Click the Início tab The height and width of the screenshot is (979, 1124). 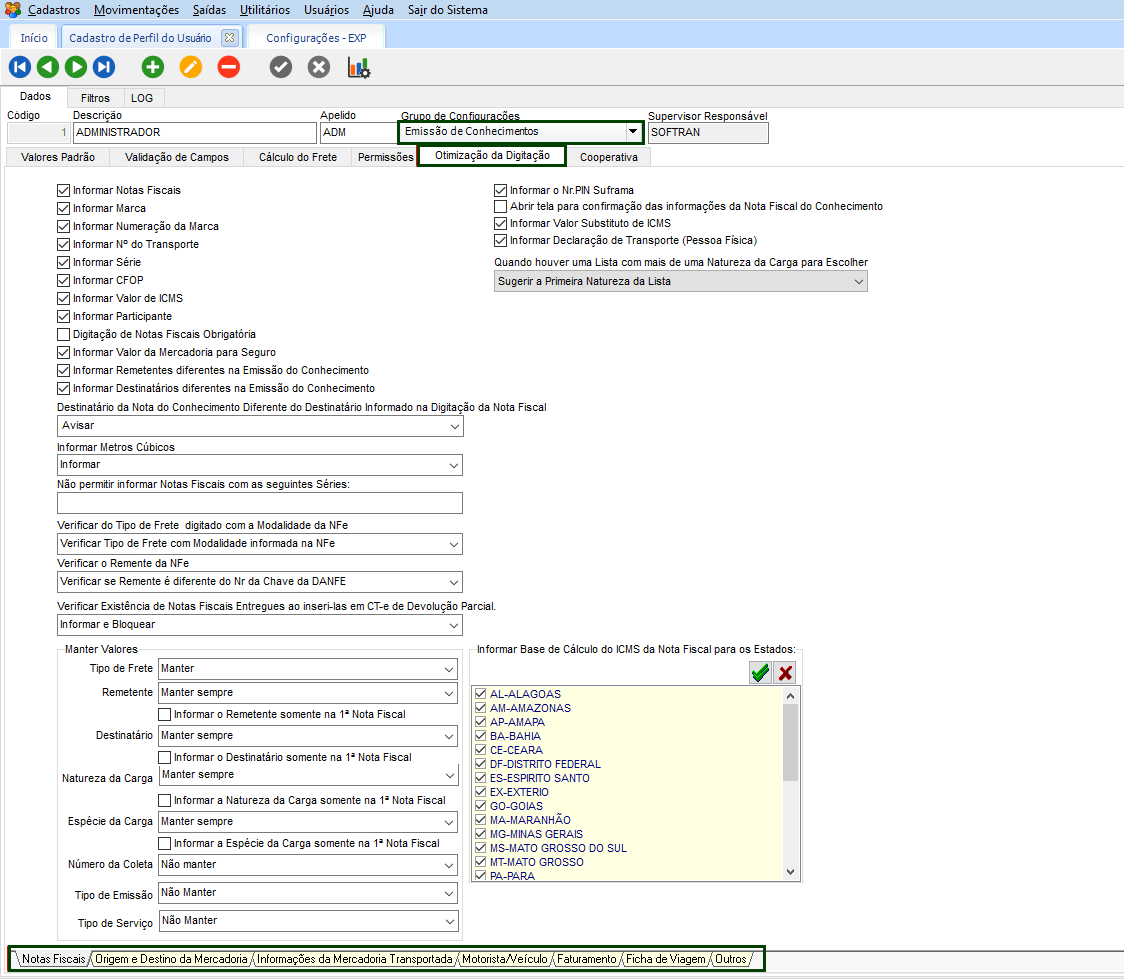[x=34, y=38]
